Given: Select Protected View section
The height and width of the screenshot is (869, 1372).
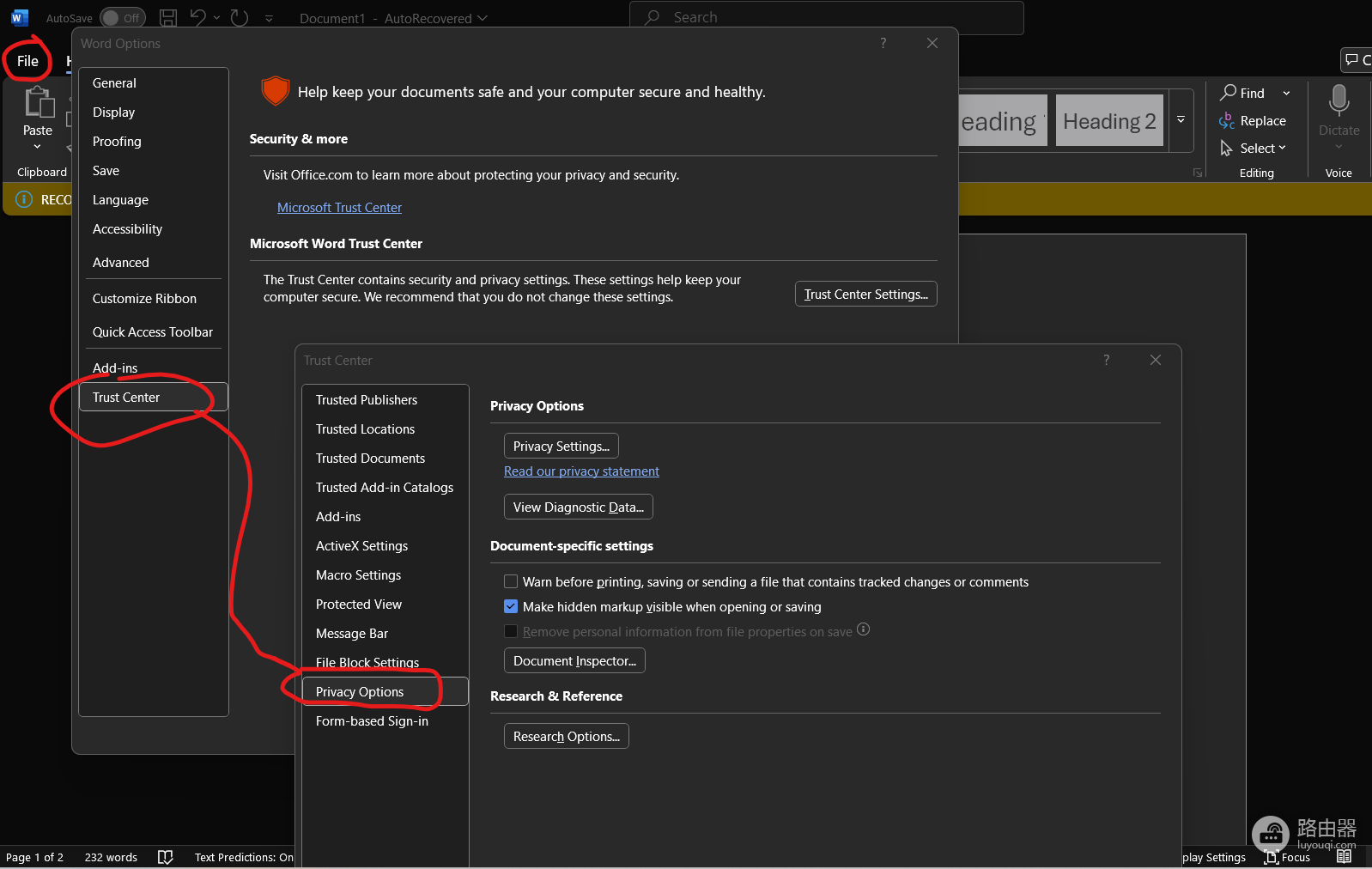Looking at the screenshot, I should [x=385, y=605].
